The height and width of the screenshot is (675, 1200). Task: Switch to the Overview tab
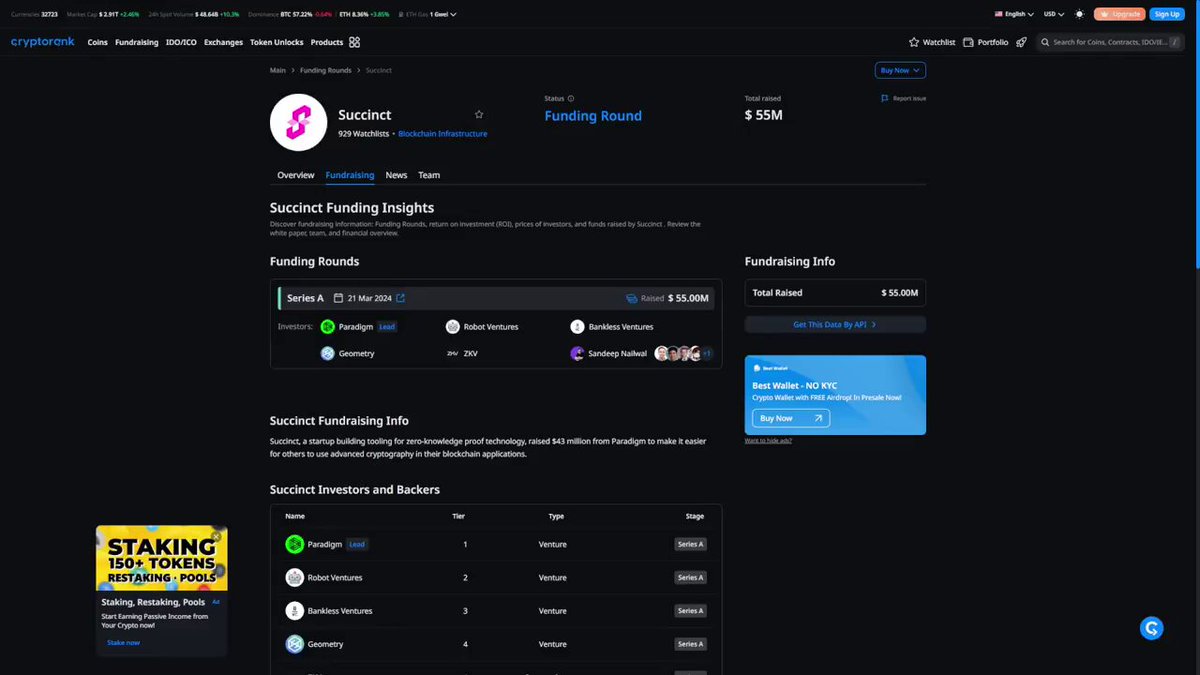pyautogui.click(x=296, y=175)
